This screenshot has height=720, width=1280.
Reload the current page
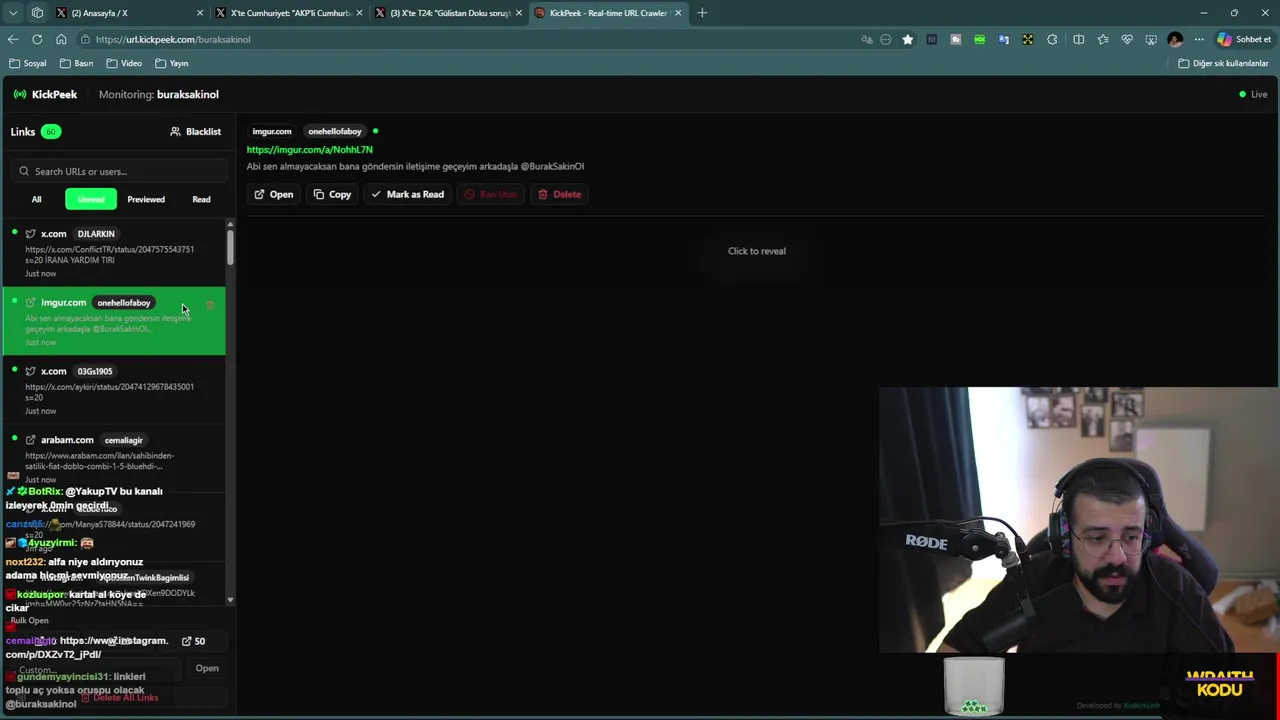(37, 39)
